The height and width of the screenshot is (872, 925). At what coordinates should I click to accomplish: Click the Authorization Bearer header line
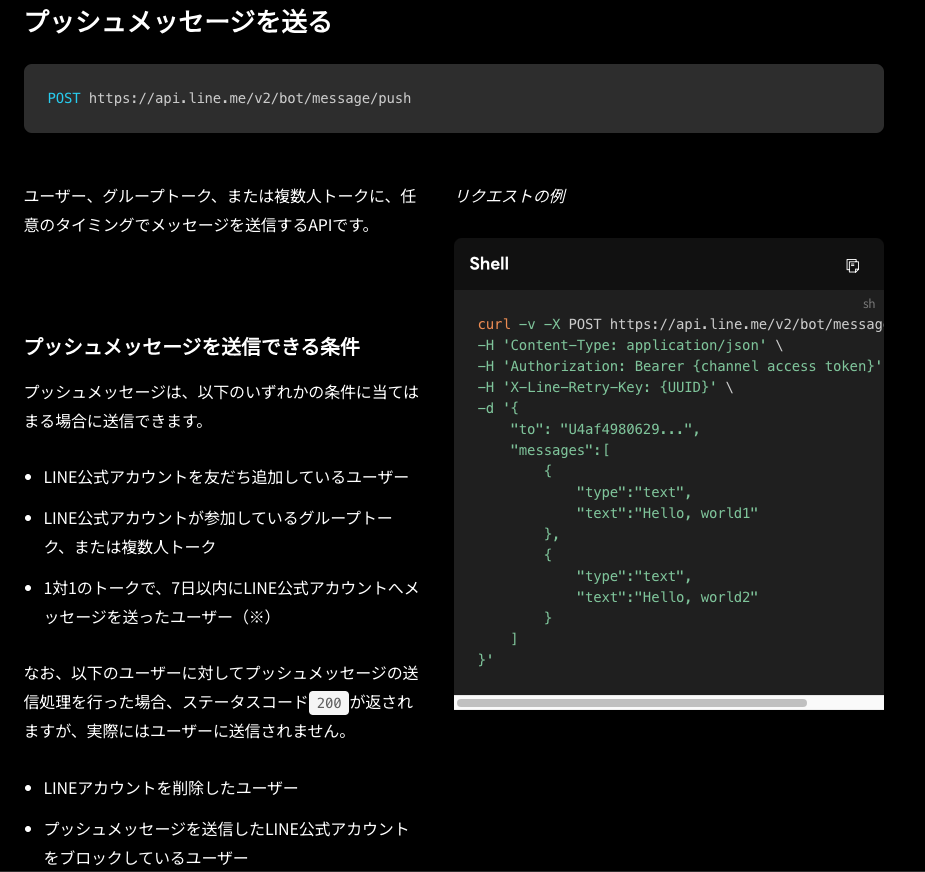680,366
